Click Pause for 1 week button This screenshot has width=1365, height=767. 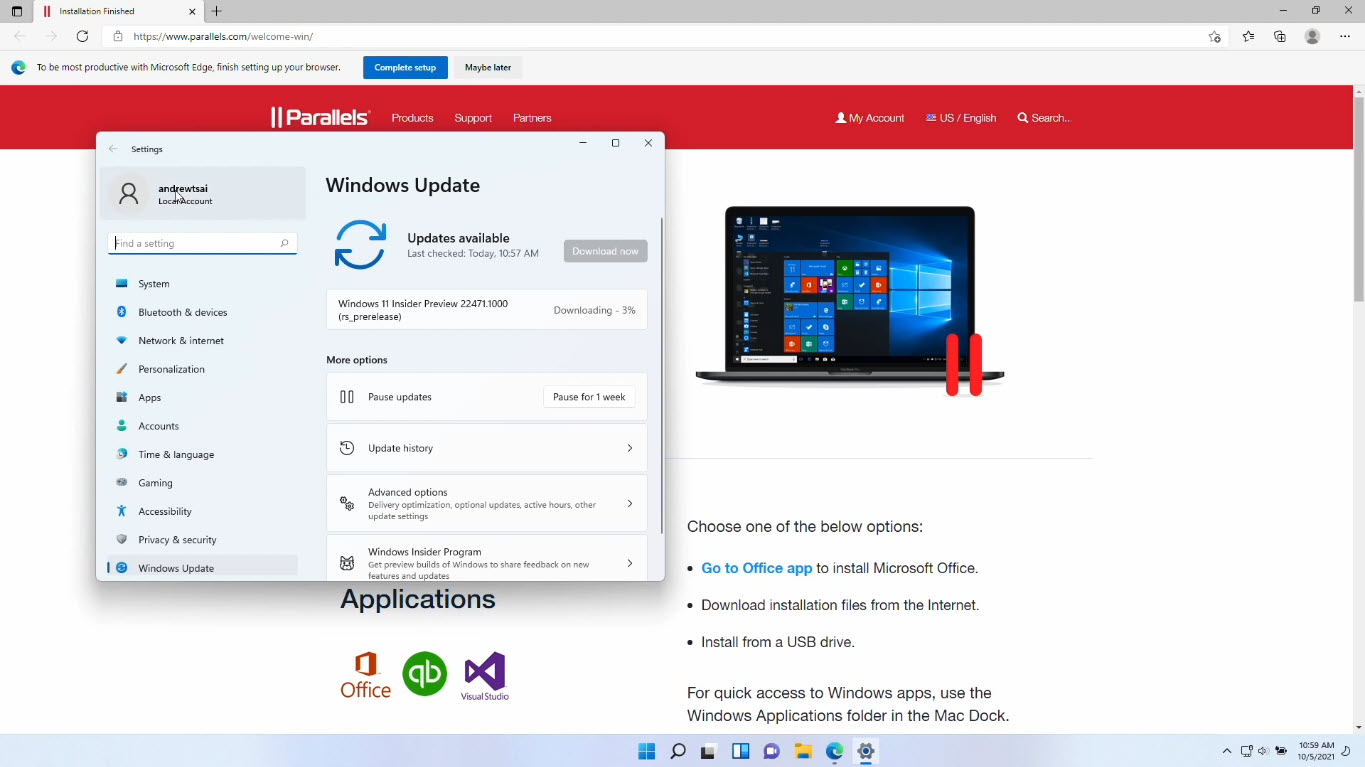tap(589, 397)
